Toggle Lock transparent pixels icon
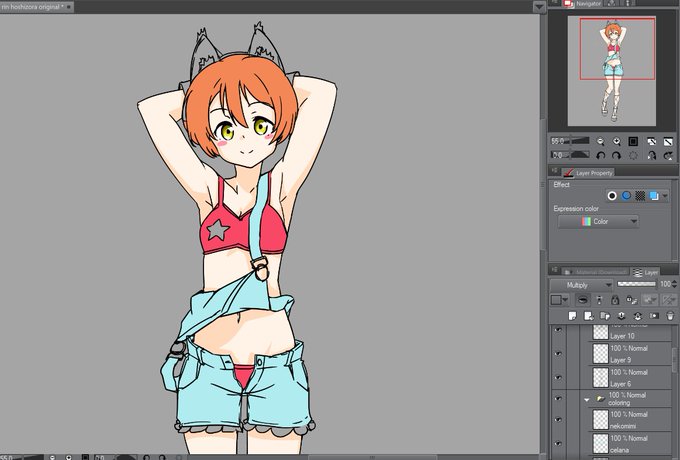This screenshot has width=680, height=460. (x=631, y=300)
